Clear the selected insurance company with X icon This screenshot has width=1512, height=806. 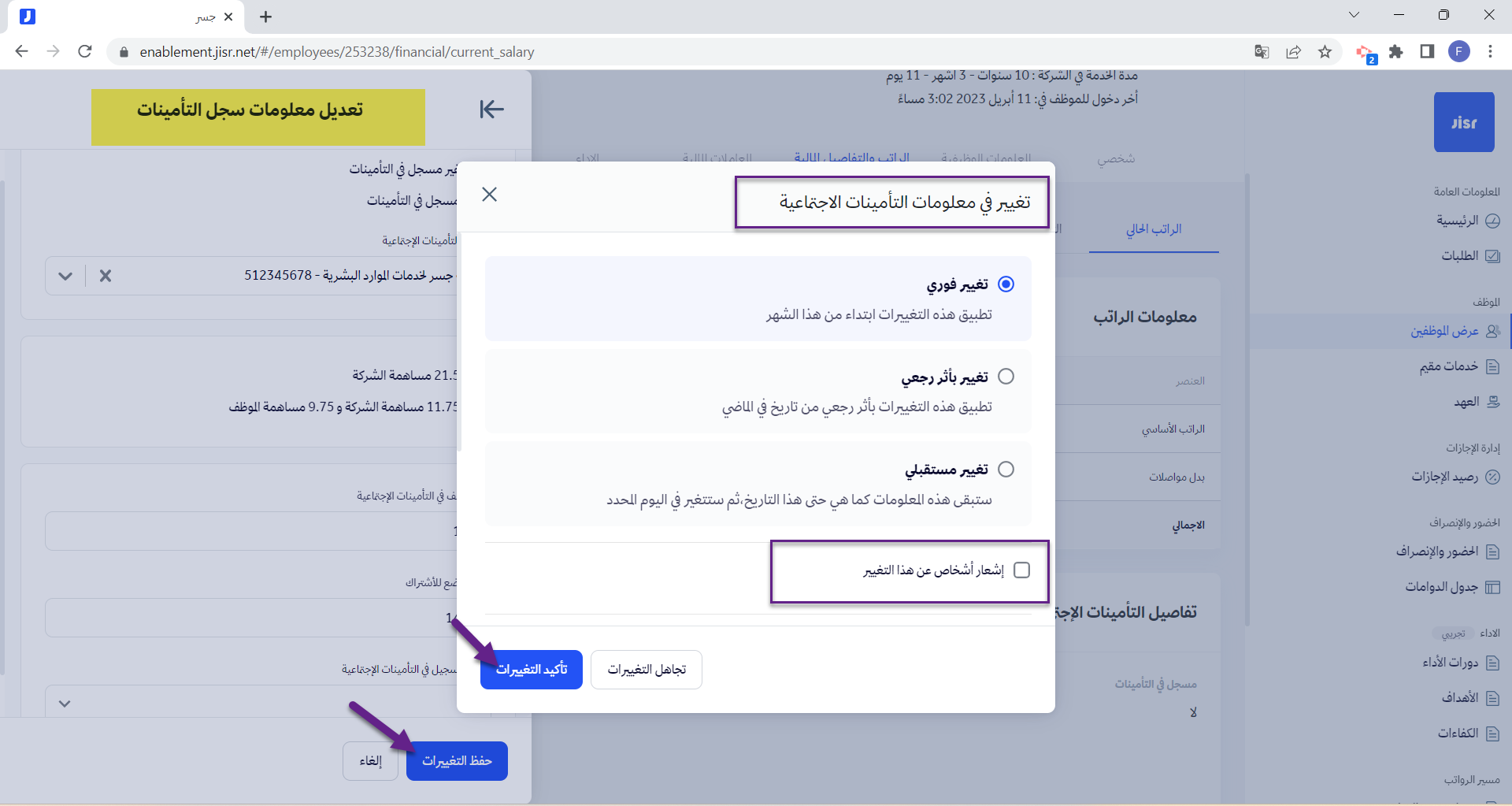click(x=106, y=276)
